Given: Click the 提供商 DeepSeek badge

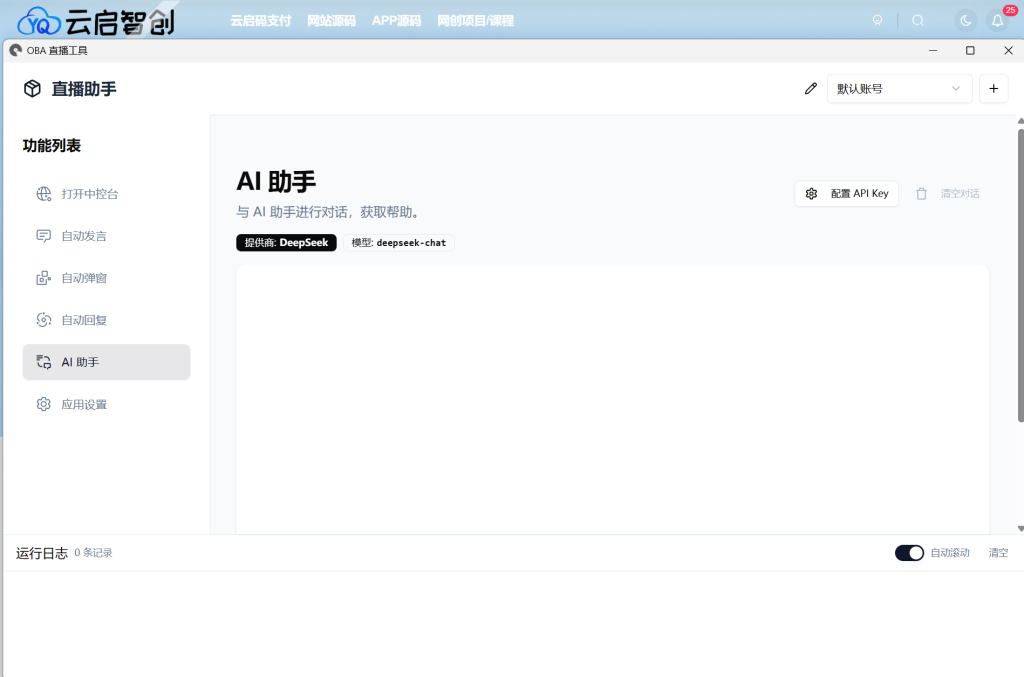Looking at the screenshot, I should pos(286,242).
